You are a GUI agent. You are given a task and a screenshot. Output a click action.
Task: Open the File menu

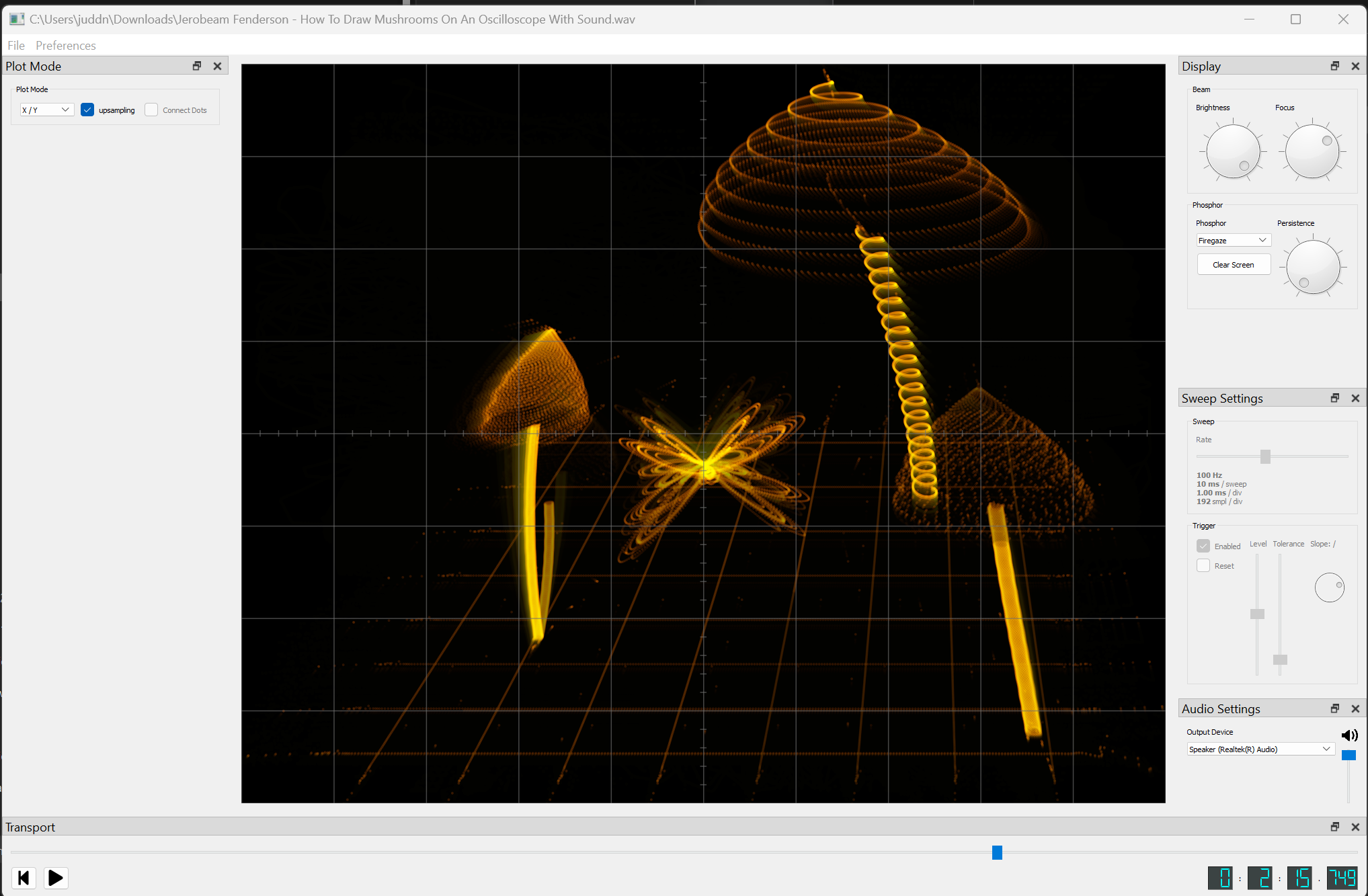pyautogui.click(x=16, y=46)
